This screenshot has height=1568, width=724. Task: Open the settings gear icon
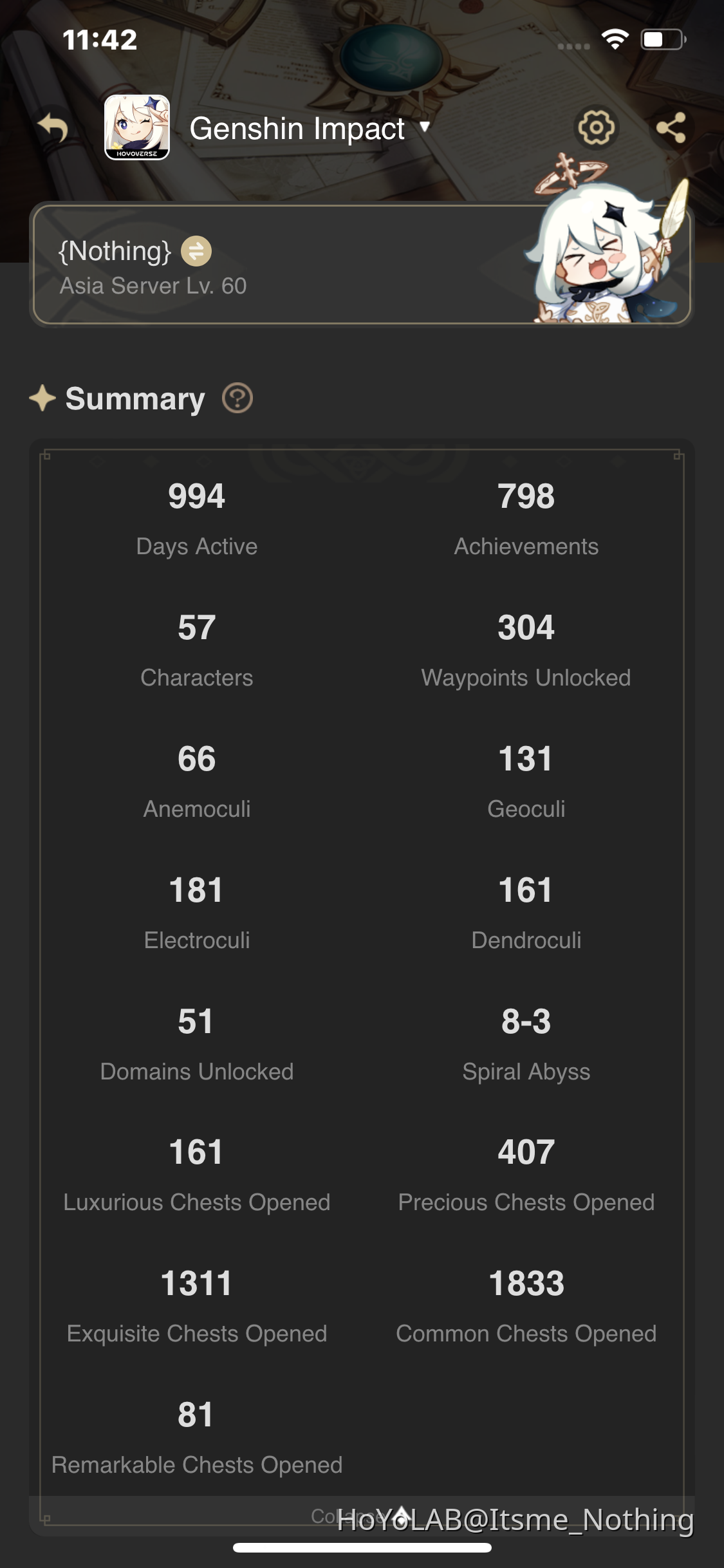[595, 127]
